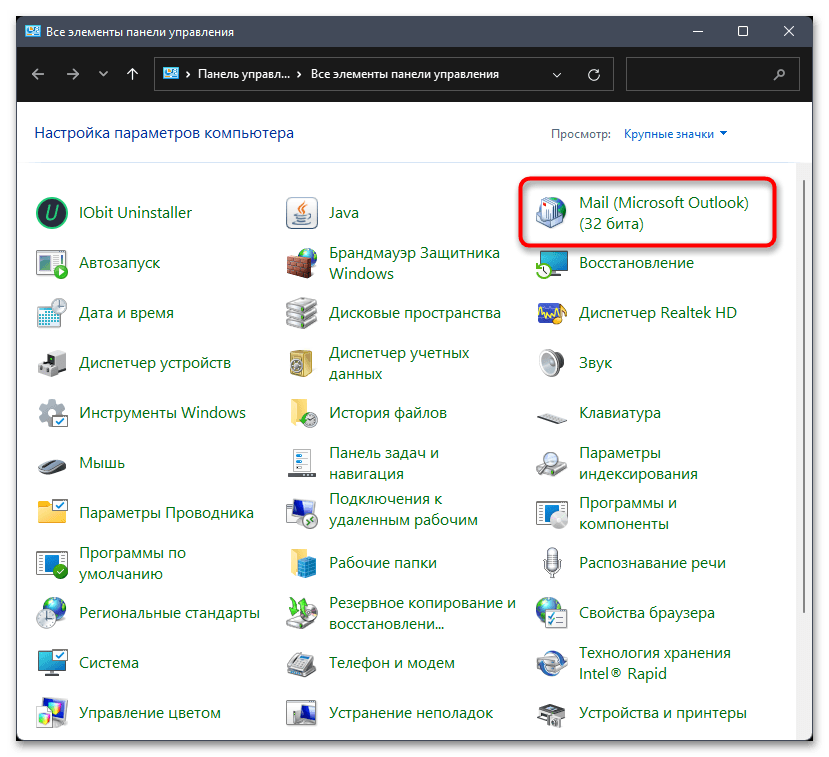Open the Система monitor icon
The height and width of the screenshot is (757, 829).
51,663
